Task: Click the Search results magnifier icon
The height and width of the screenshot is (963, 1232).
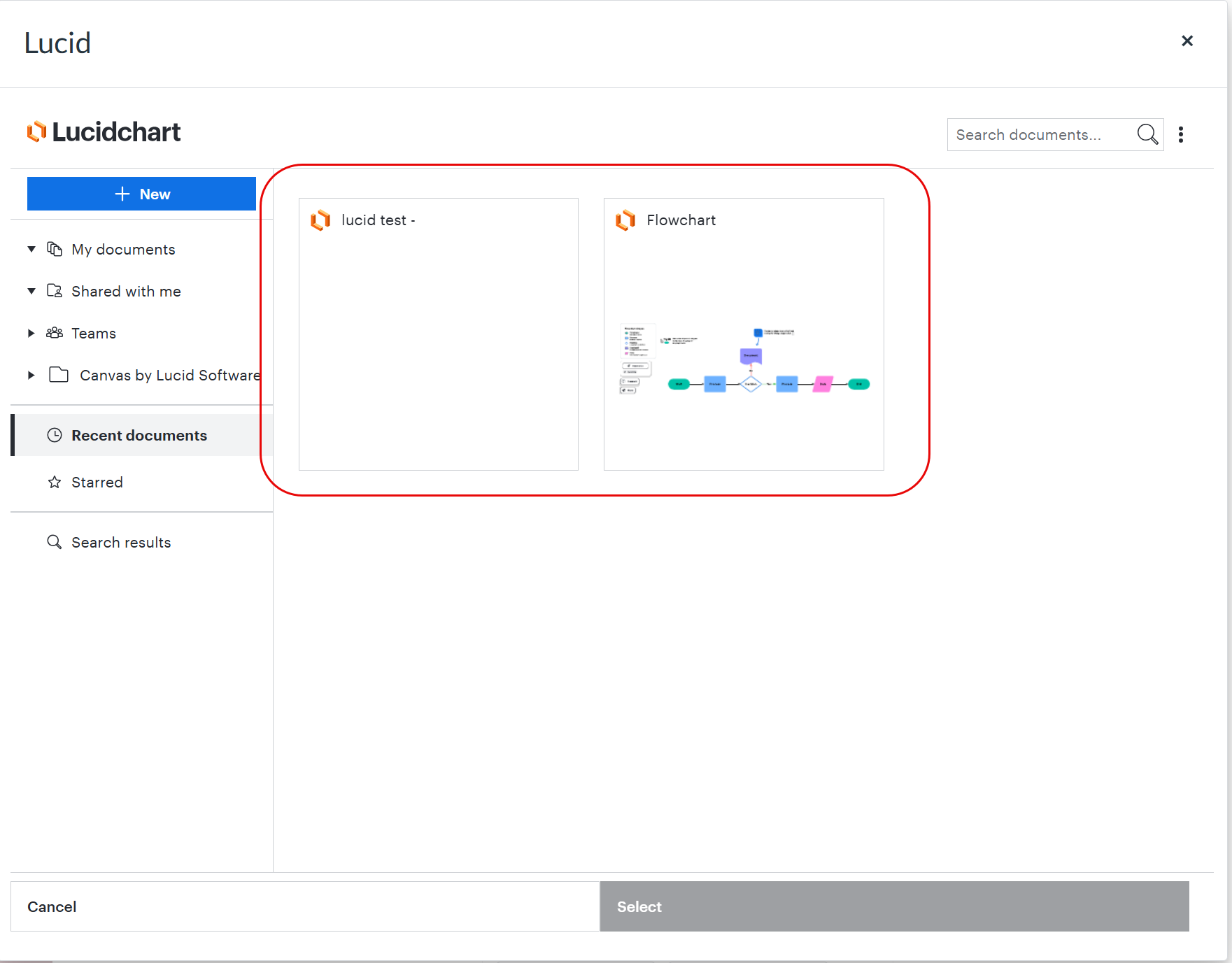Action: pyautogui.click(x=55, y=542)
